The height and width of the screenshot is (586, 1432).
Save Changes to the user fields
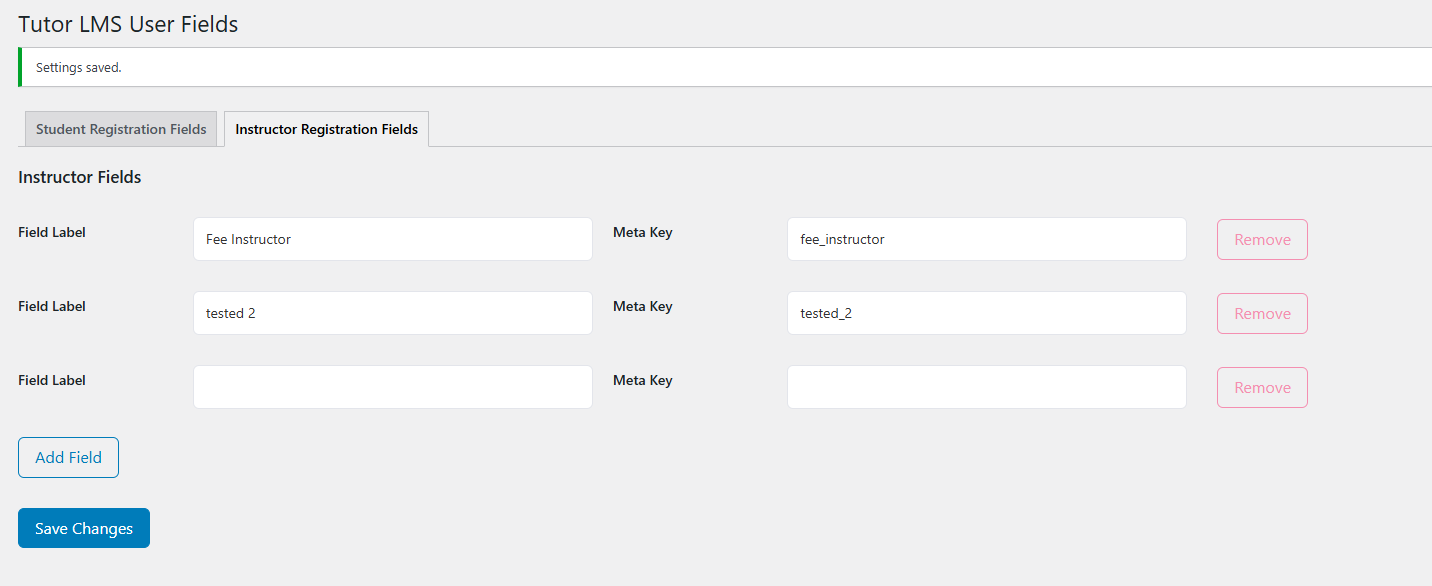(84, 528)
